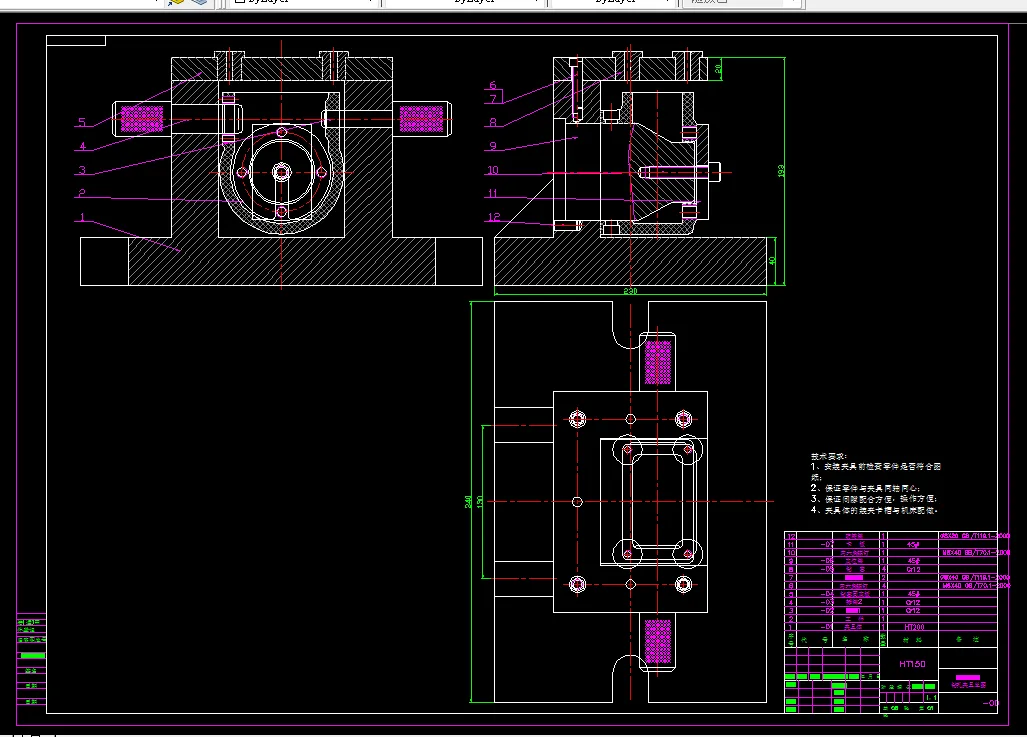Click the HT150 material text in title block

coord(912,664)
